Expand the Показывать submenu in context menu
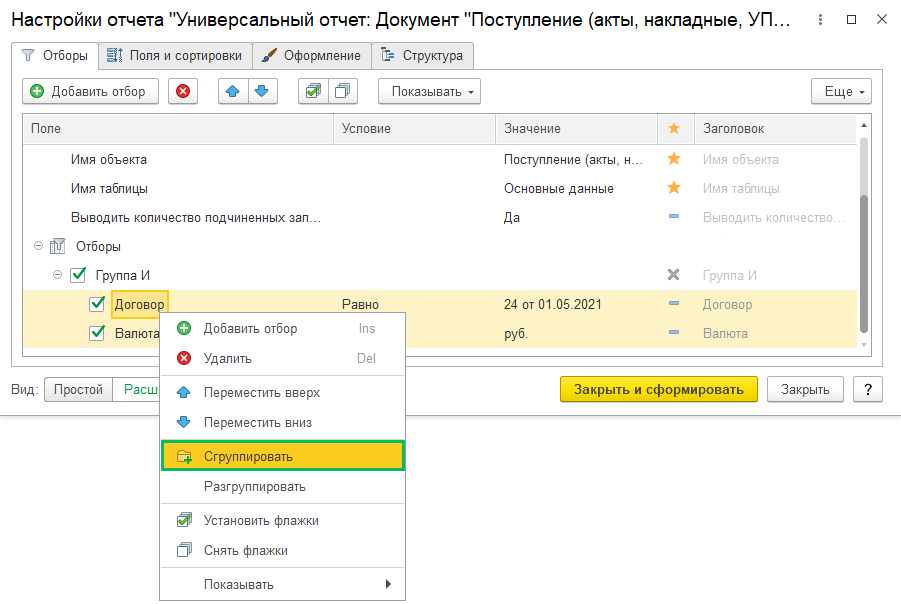The image size is (901, 604). 283,584
